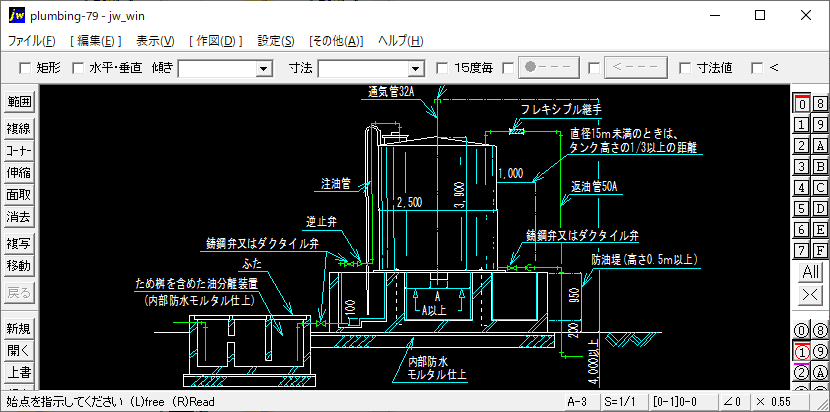Activate the 消去 (erase) tool
The image size is (830, 412).
coord(19,216)
